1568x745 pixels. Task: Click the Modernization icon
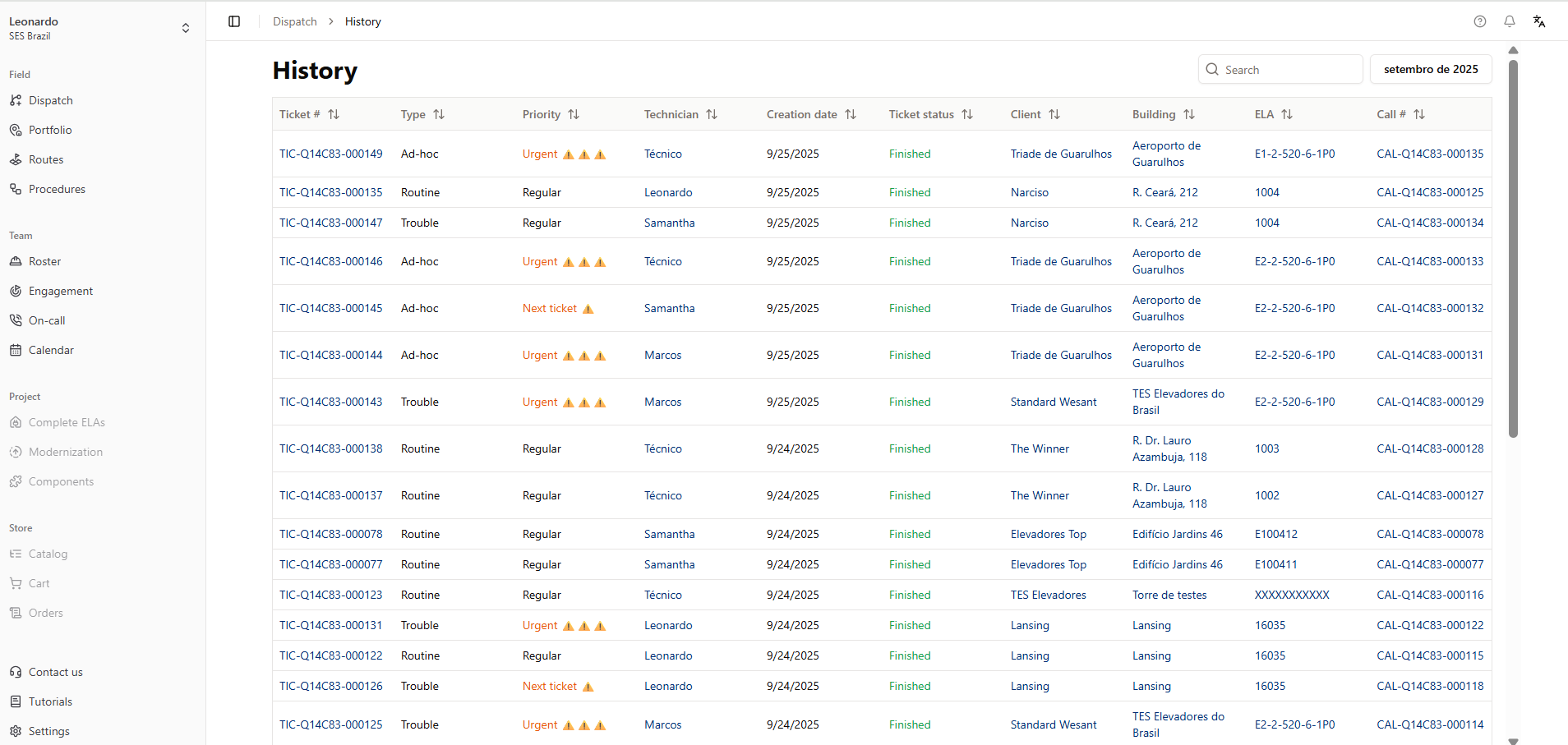(x=16, y=452)
